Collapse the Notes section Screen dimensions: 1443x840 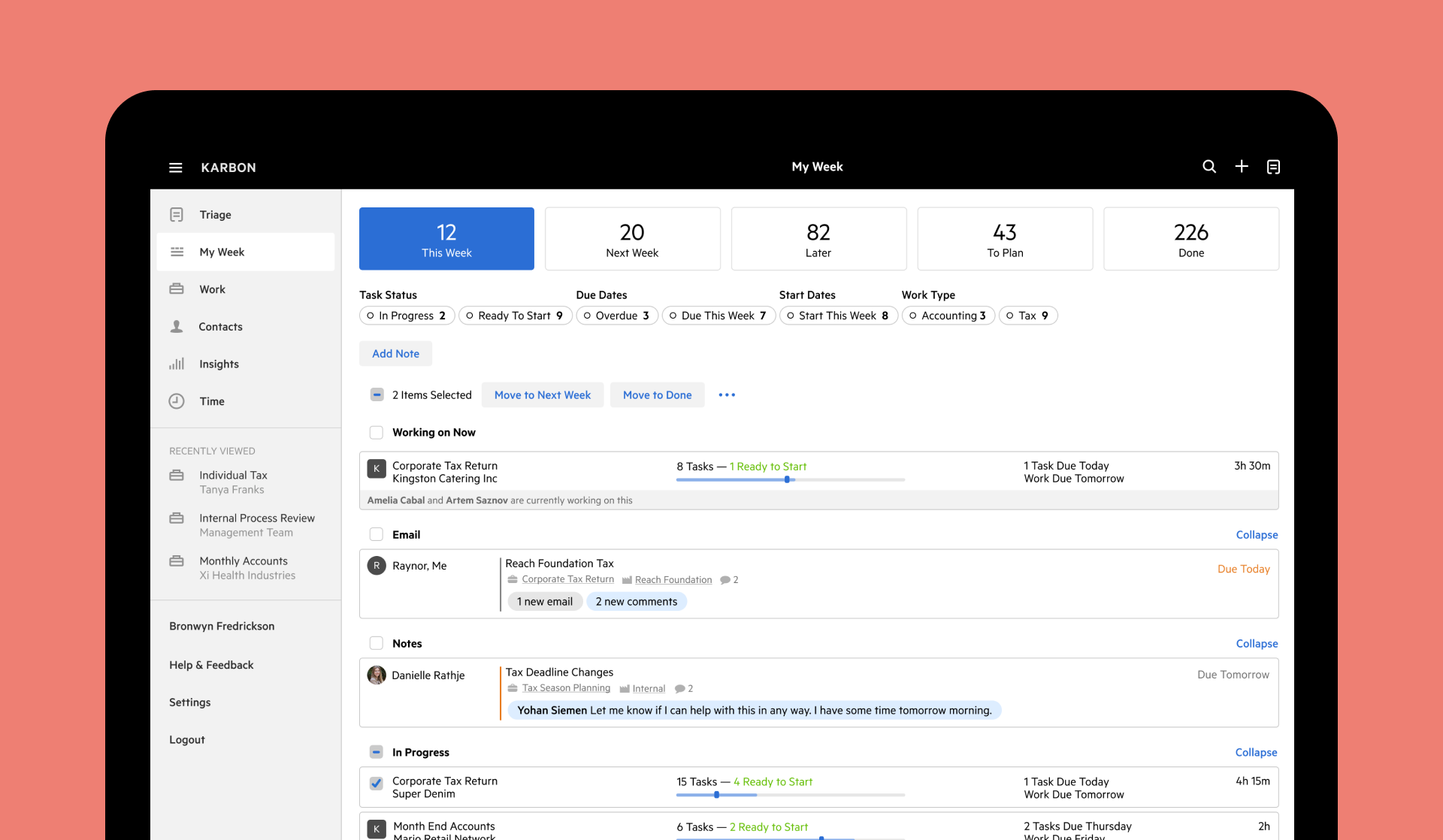click(x=1256, y=643)
